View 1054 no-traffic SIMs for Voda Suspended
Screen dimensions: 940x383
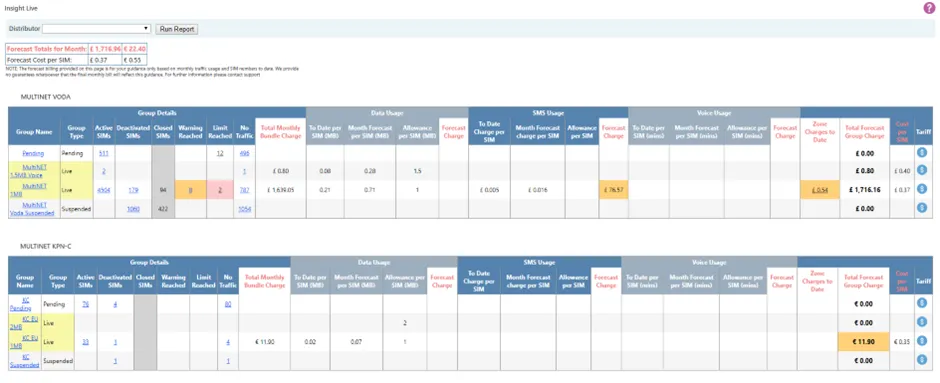coord(244,209)
